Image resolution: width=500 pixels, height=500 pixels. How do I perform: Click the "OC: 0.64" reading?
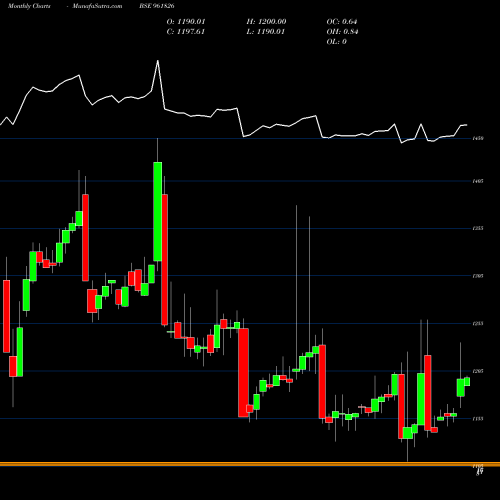(x=342, y=22)
